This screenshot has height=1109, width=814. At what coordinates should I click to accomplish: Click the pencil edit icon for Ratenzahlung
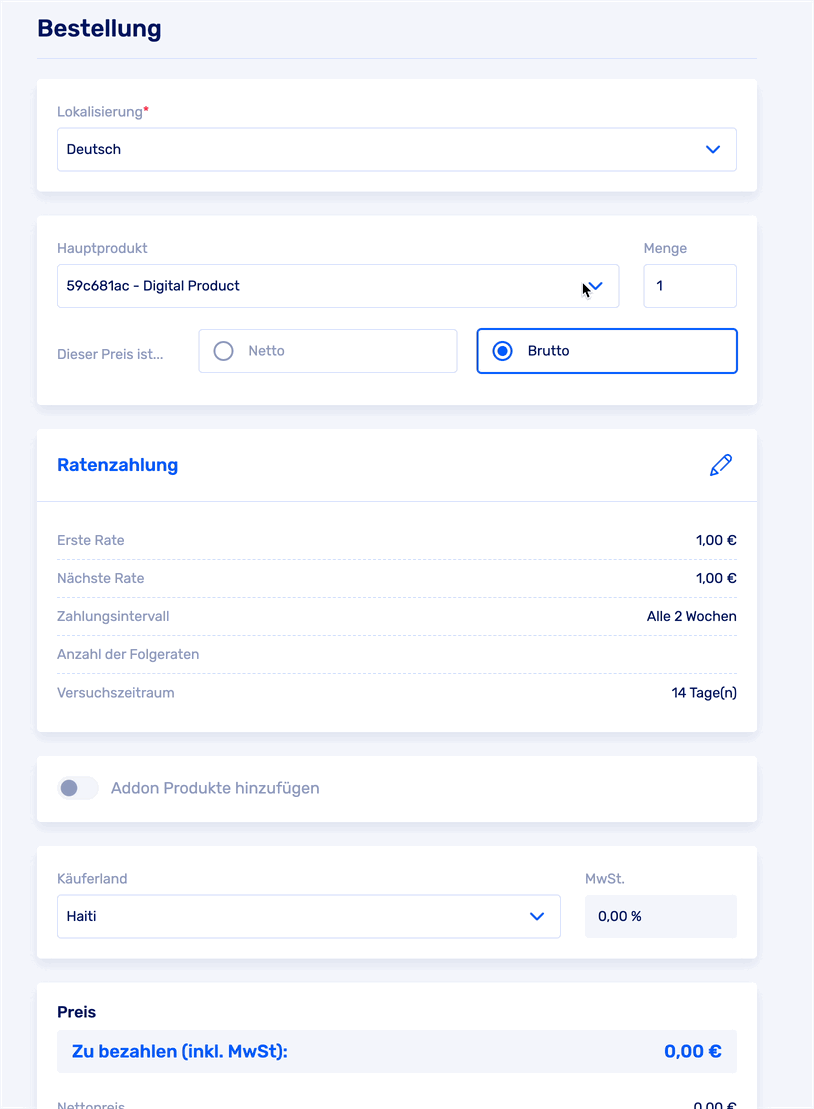pyautogui.click(x=720, y=465)
